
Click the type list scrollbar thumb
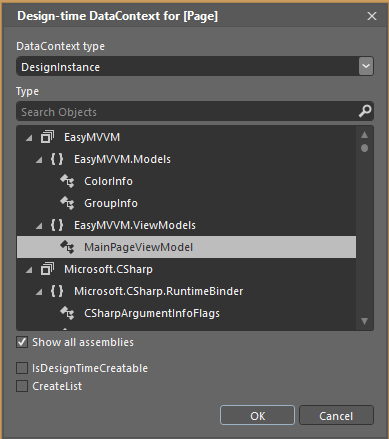(365, 148)
